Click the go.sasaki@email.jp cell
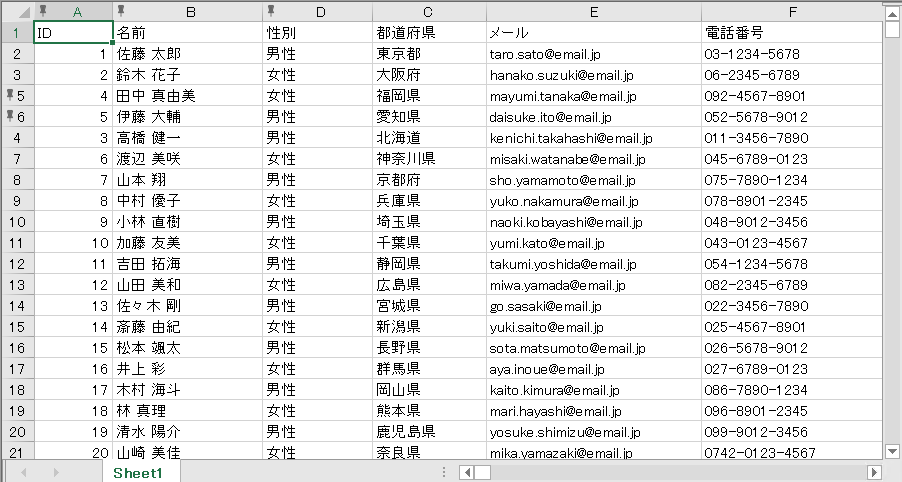Image resolution: width=902 pixels, height=482 pixels. tap(594, 305)
